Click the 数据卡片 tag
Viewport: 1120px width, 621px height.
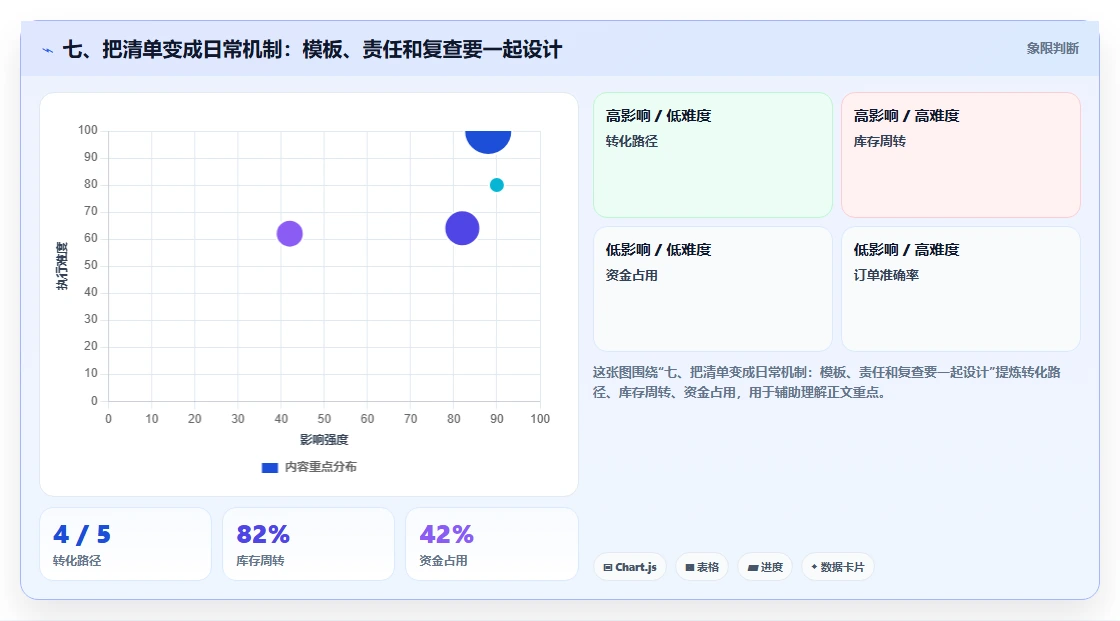coord(838,567)
